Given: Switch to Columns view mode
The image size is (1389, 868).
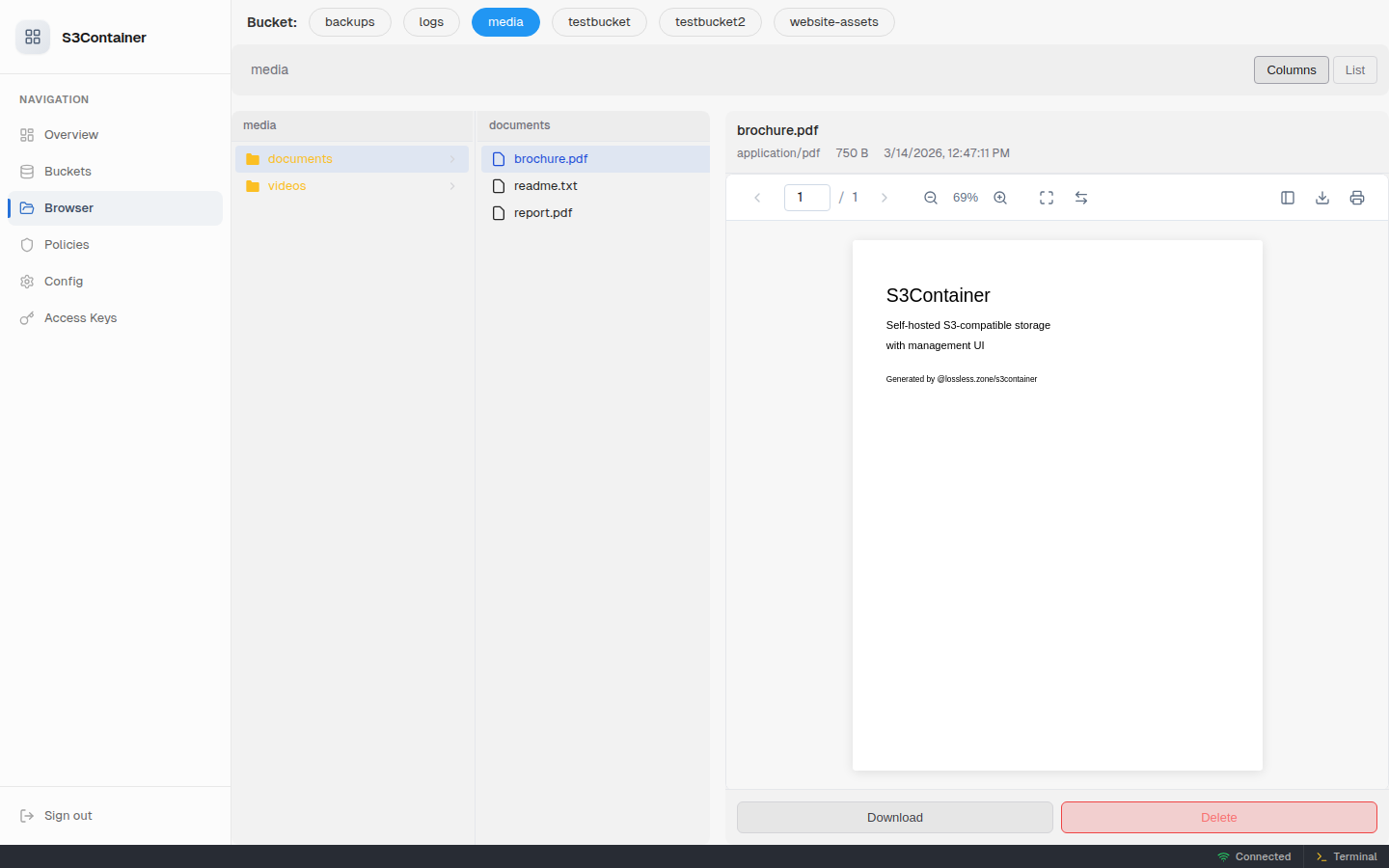Looking at the screenshot, I should pos(1291,69).
